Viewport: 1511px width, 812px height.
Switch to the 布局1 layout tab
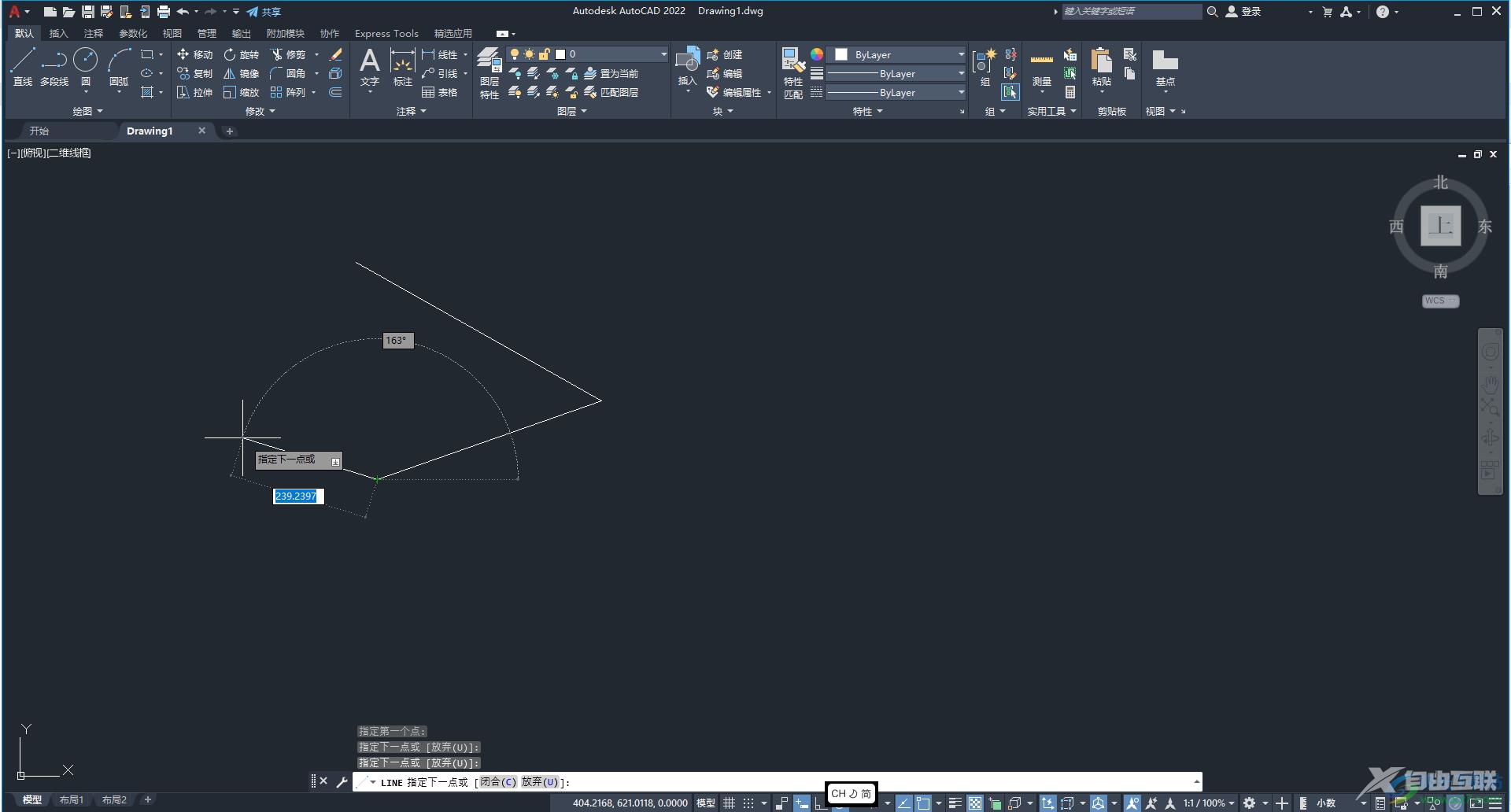point(72,799)
